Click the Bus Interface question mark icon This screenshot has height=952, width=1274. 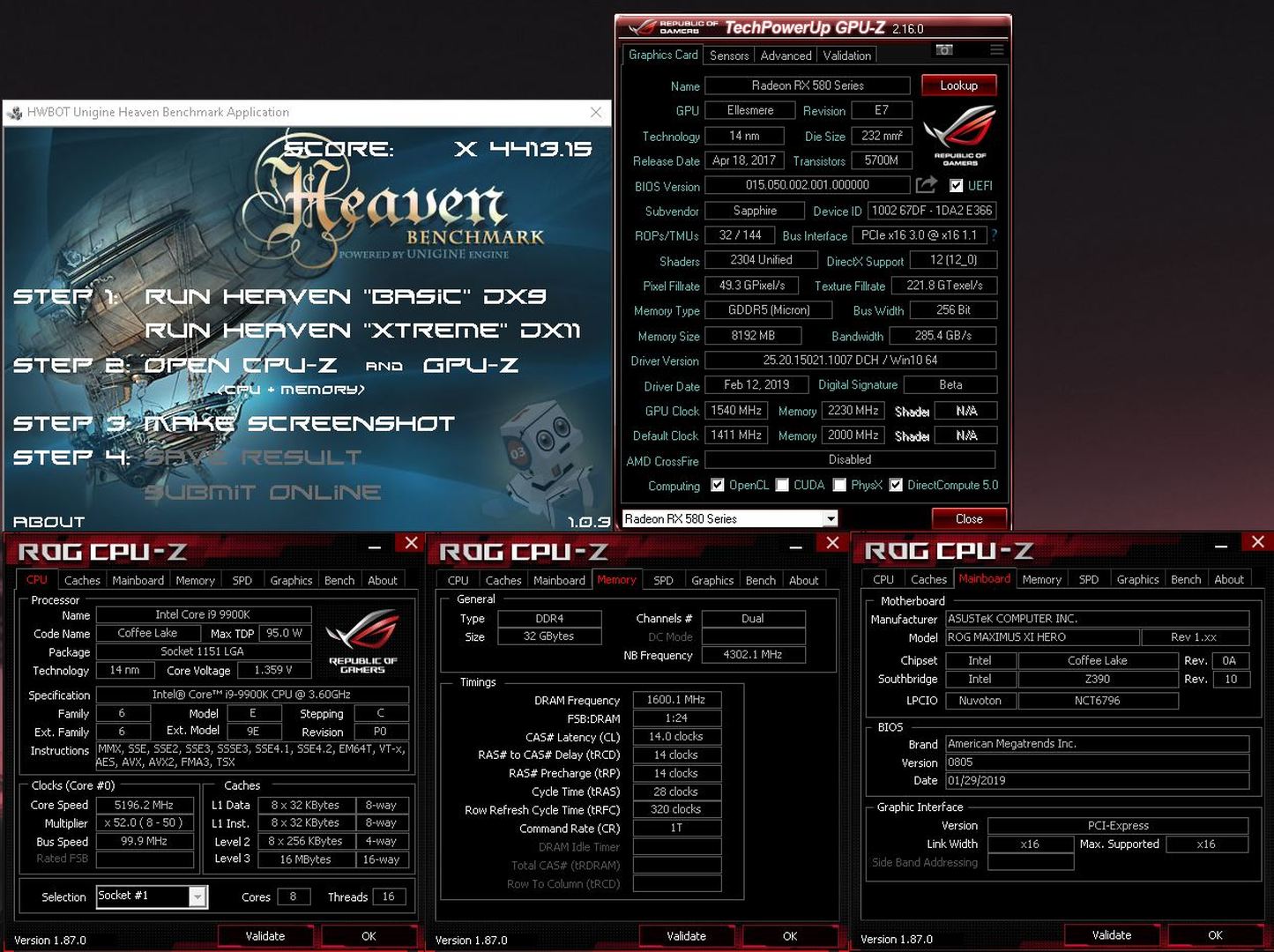point(995,235)
